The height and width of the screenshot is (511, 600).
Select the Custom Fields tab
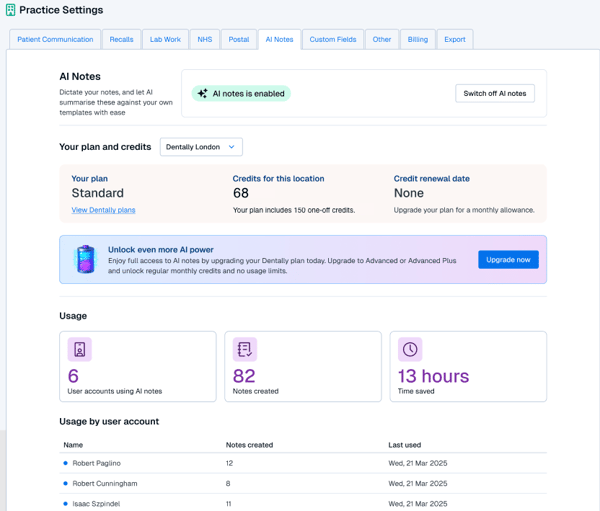click(332, 39)
